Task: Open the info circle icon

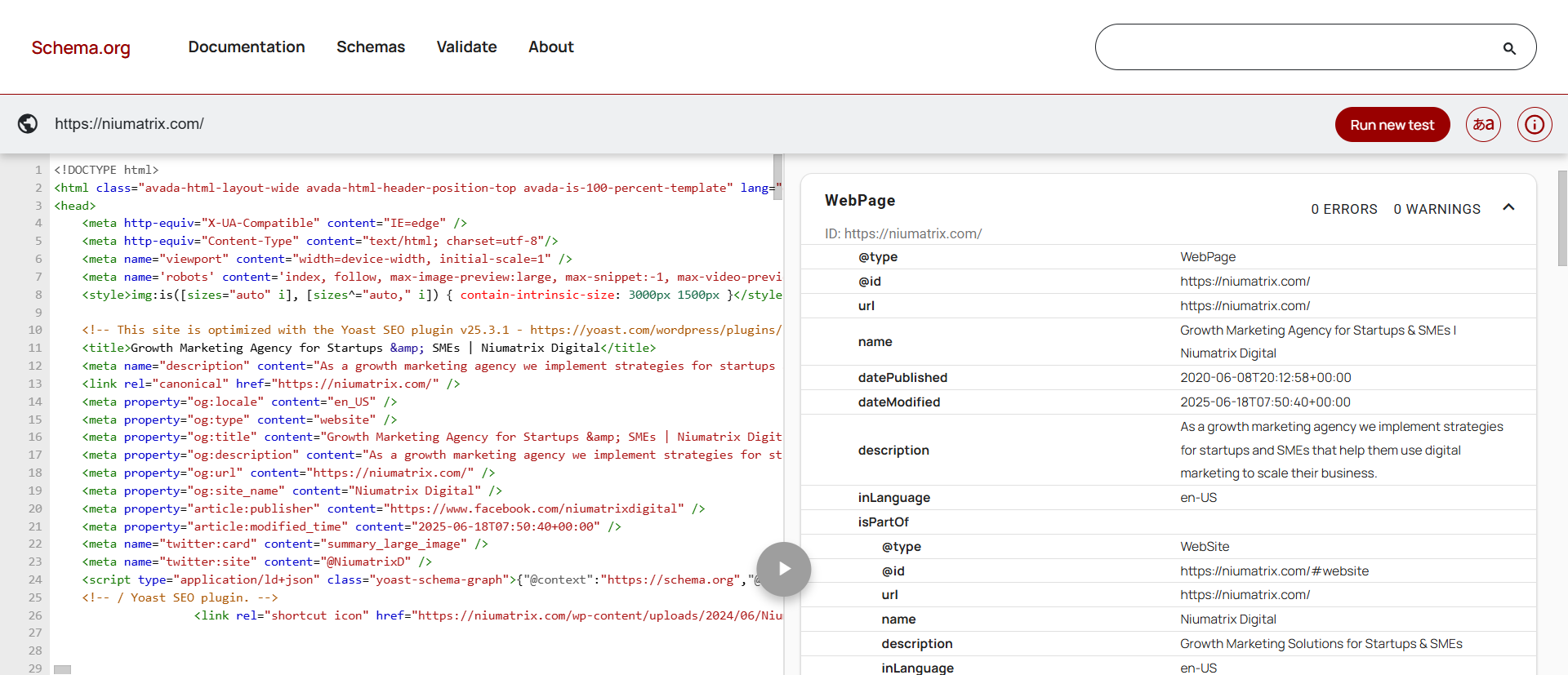Action: point(1535,125)
